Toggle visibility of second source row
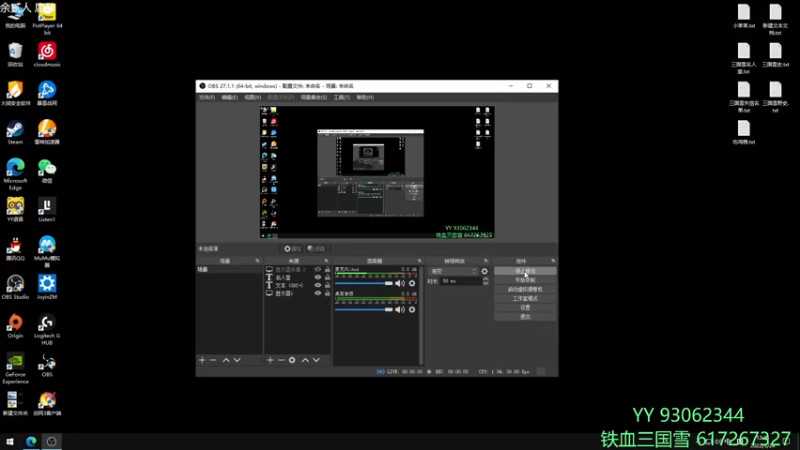 (x=318, y=278)
